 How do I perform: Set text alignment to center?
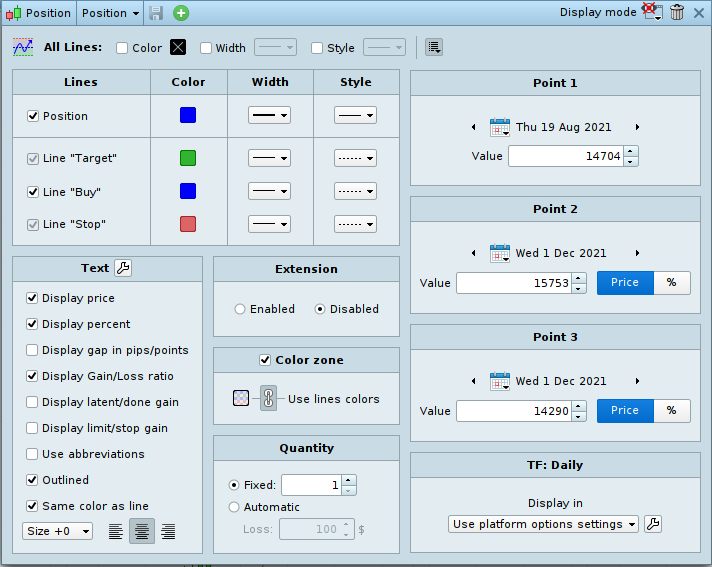coord(142,531)
